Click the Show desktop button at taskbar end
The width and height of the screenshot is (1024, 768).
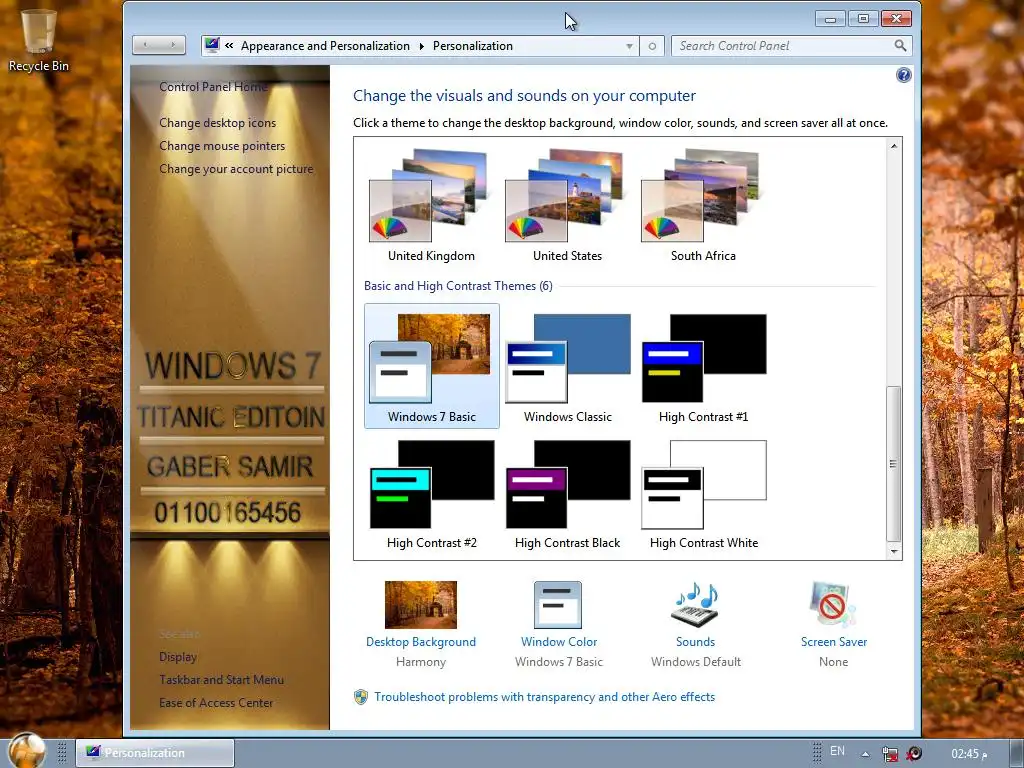1017,753
